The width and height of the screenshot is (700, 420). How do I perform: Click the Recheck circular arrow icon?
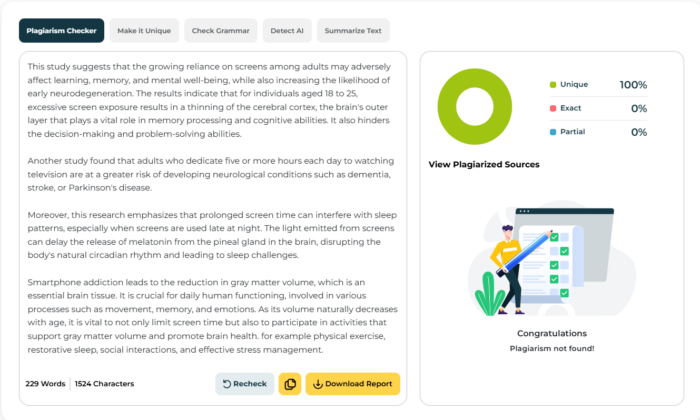point(227,384)
